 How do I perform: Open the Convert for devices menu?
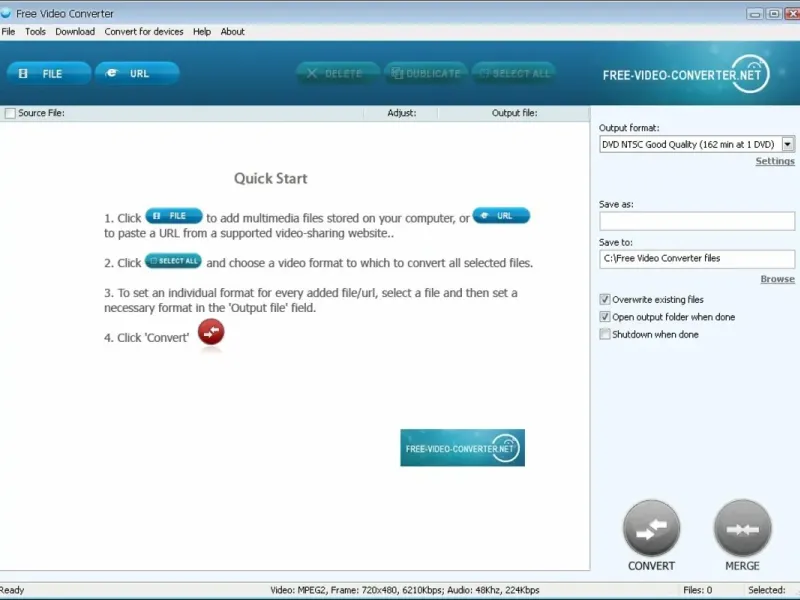point(144,32)
